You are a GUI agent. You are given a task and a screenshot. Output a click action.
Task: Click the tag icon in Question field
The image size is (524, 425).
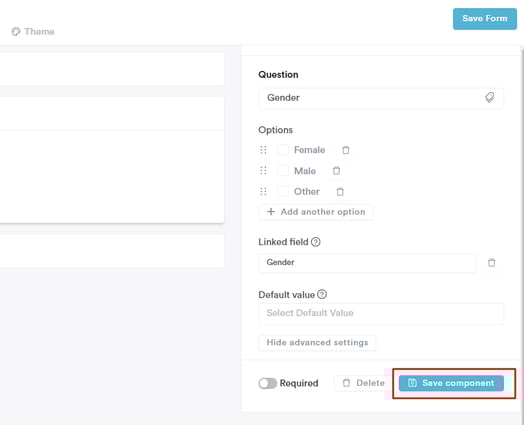(490, 98)
